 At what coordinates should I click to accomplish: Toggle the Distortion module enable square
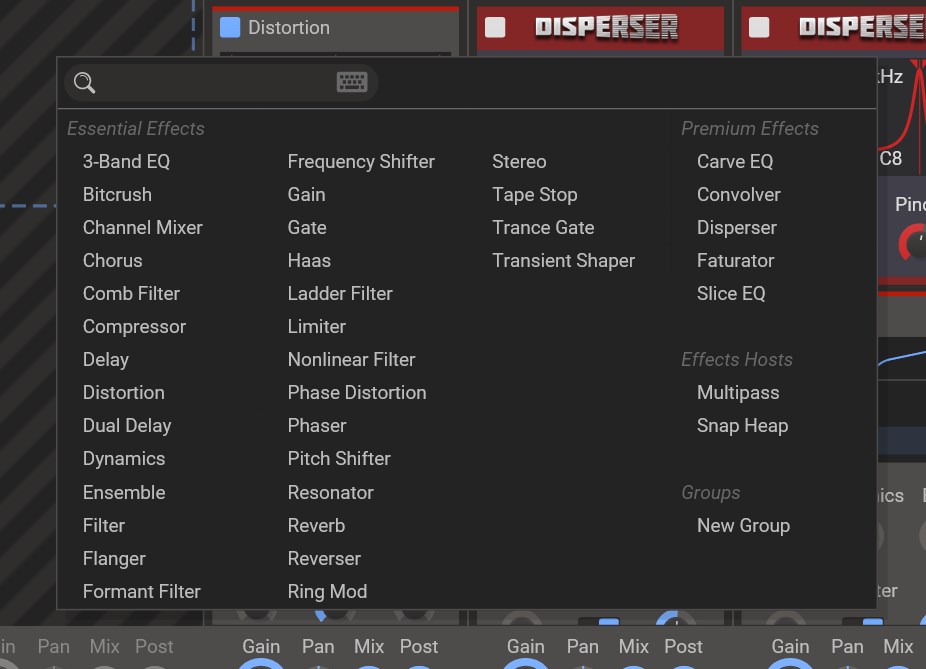click(230, 27)
